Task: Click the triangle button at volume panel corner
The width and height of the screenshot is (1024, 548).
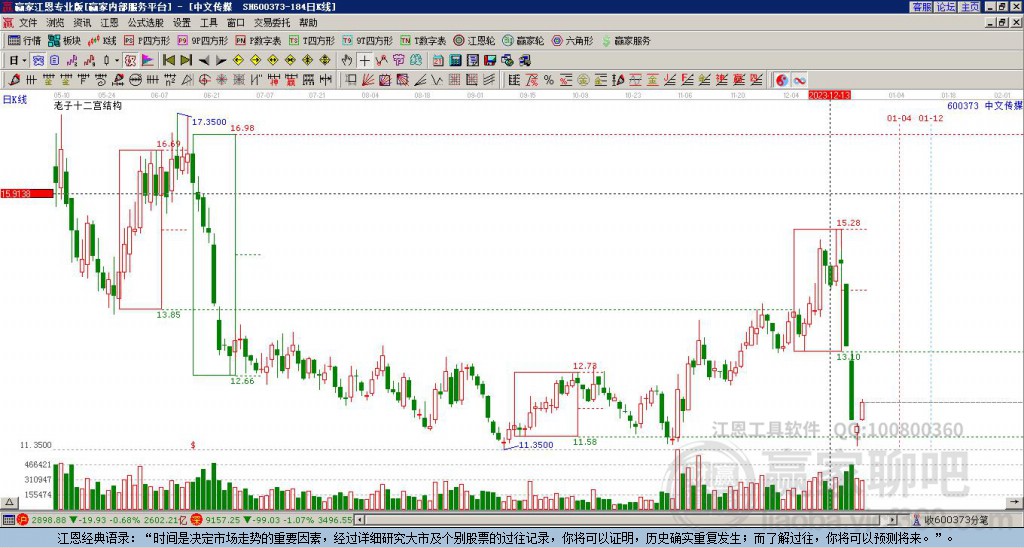Action: [8, 502]
